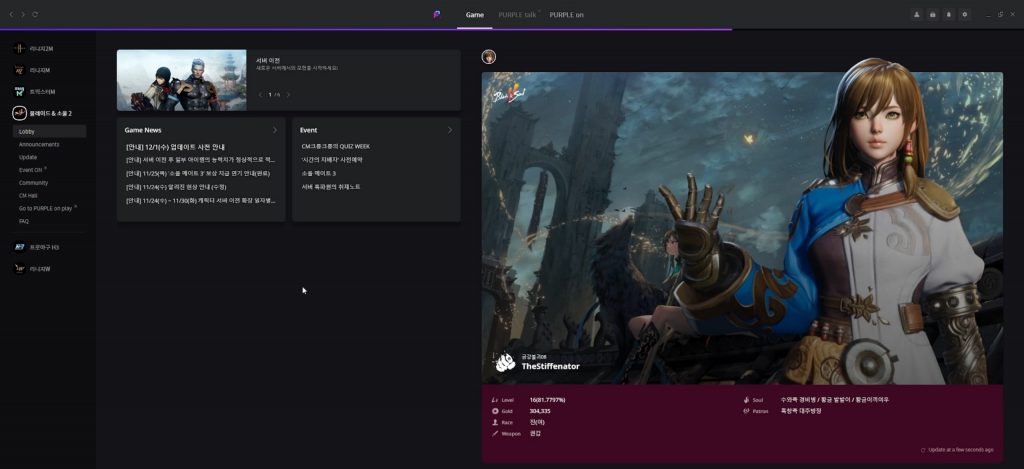Open the Pro Baseball H3 game icon
The height and width of the screenshot is (469, 1024).
(x=20, y=247)
